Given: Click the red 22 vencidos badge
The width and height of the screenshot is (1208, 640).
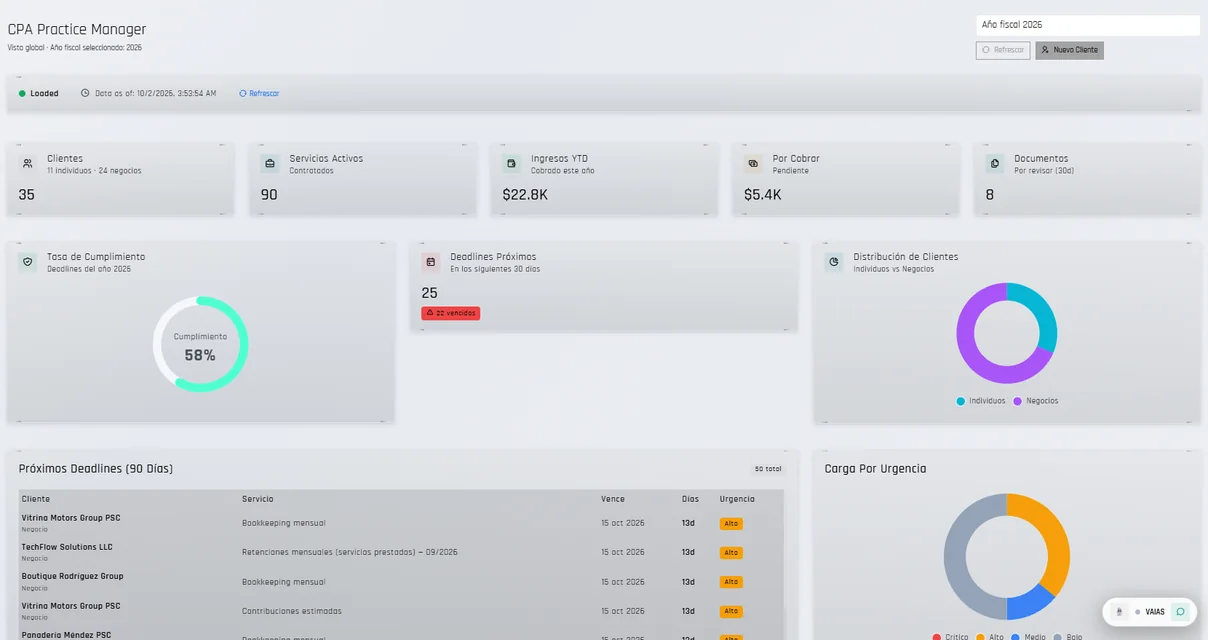Looking at the screenshot, I should pos(451,313).
